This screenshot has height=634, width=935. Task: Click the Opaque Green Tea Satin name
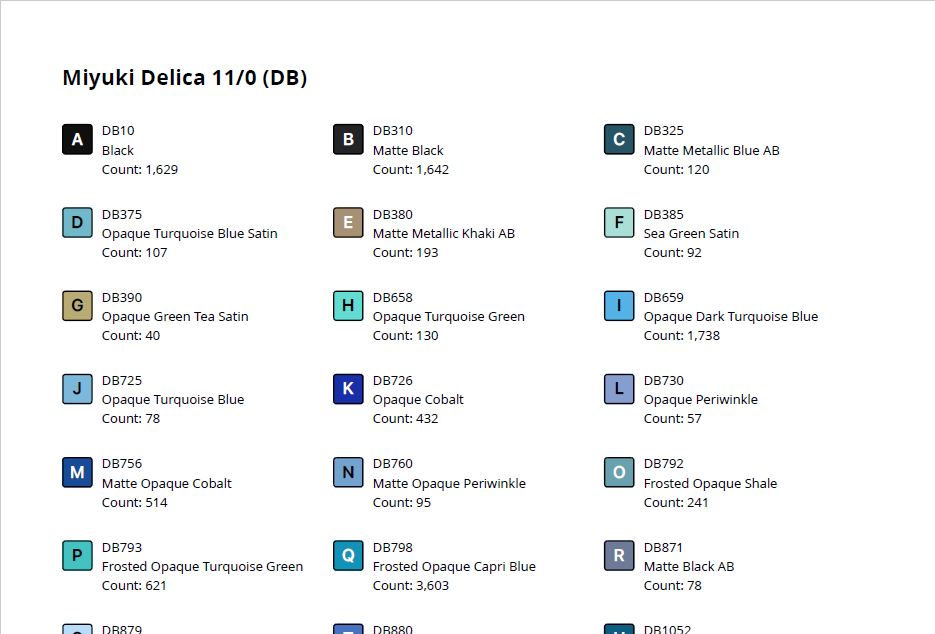point(175,316)
